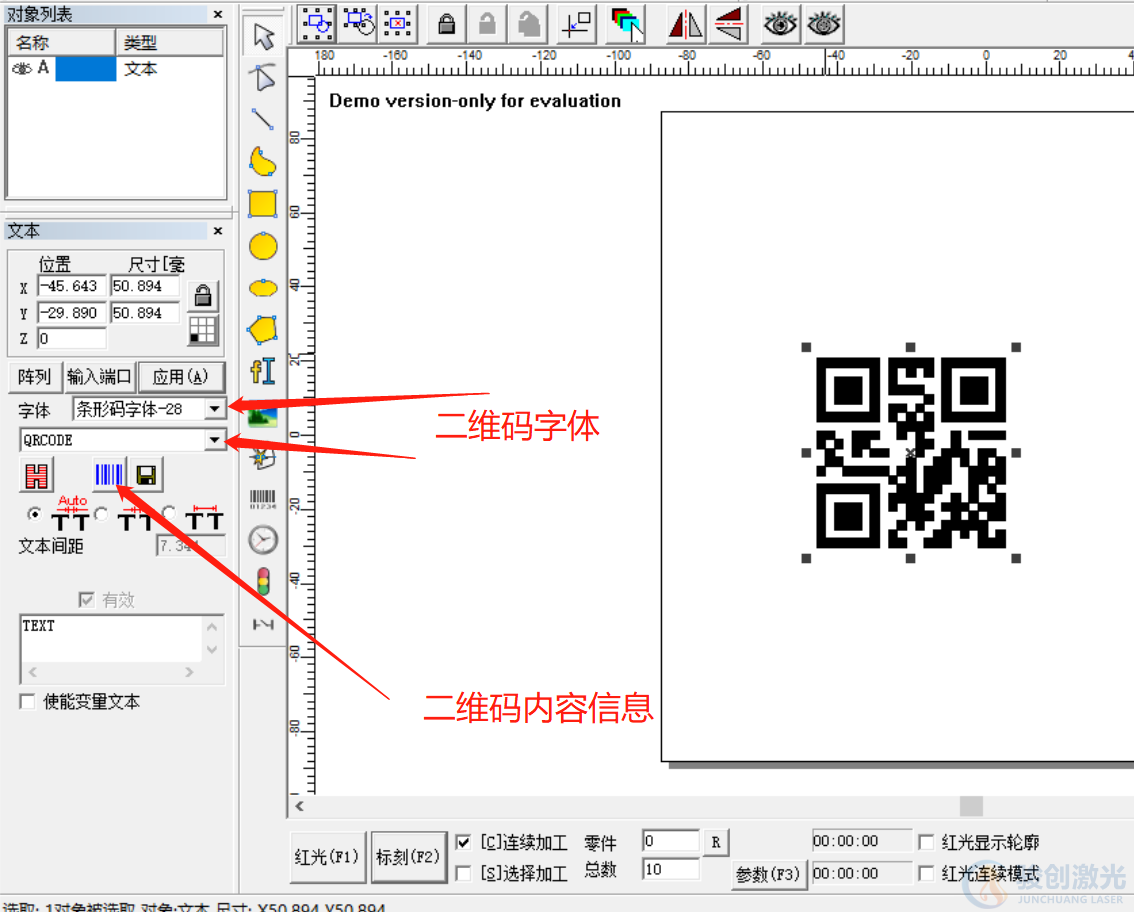
Task: Select the node edit tool
Action: [263, 77]
